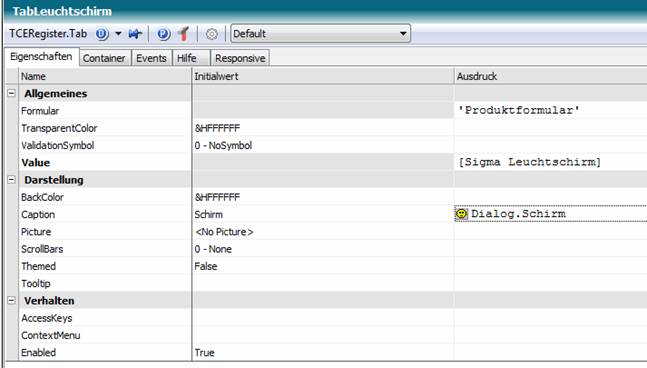Collapse the Verhalten section

click(x=12, y=300)
